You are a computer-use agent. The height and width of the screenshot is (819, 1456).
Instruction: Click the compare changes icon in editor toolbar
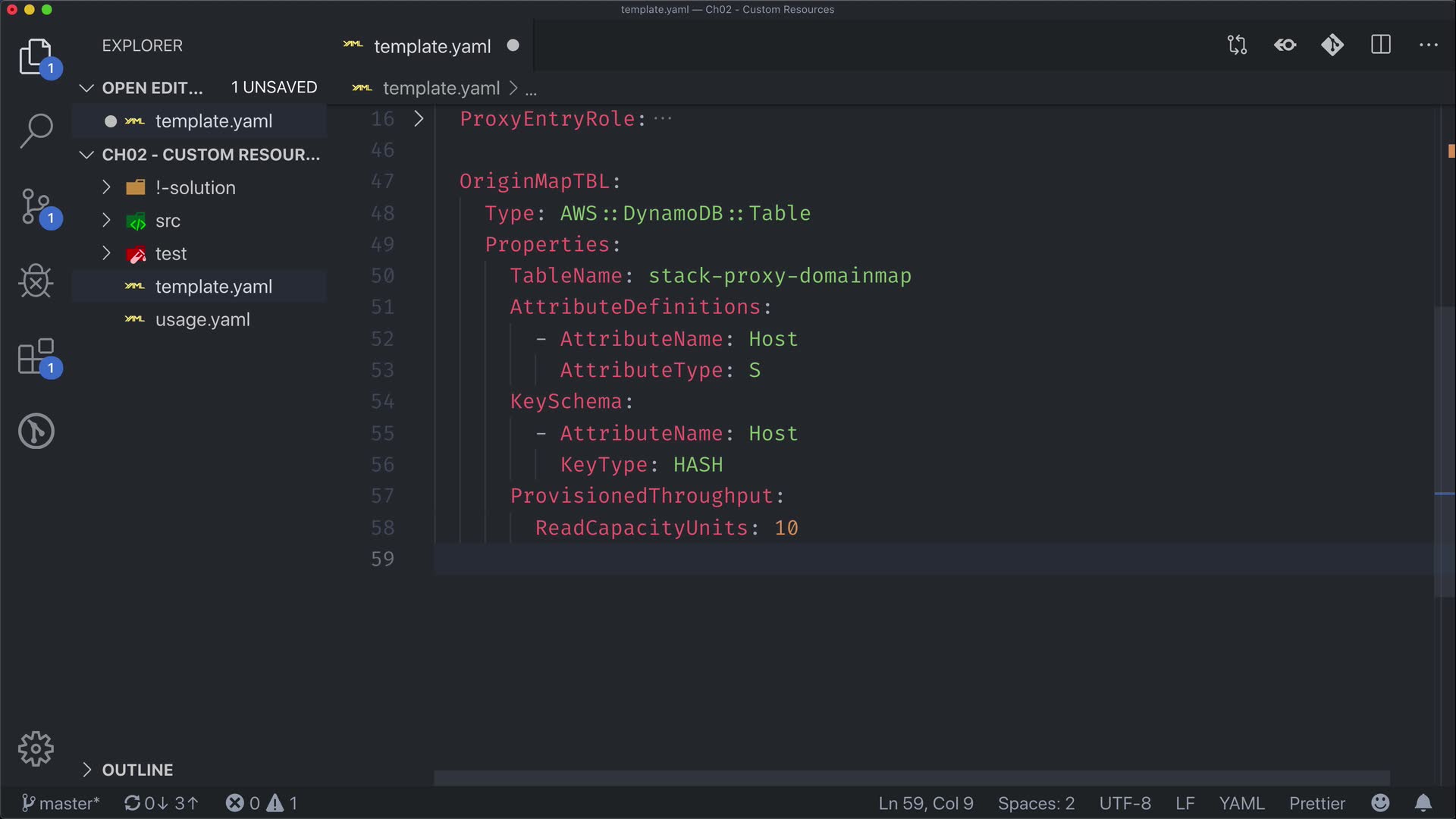[x=1237, y=45]
